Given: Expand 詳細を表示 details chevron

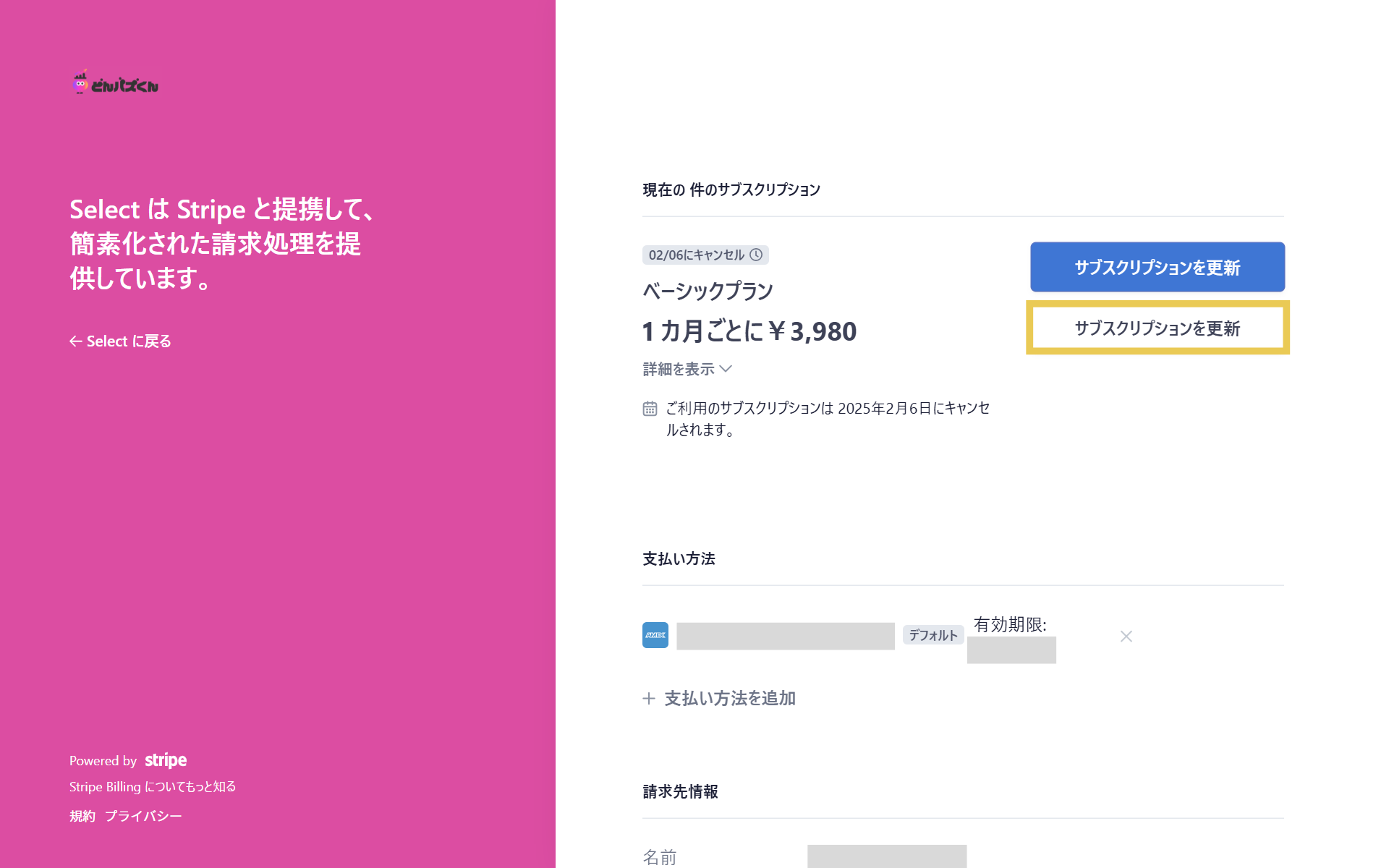Looking at the screenshot, I should (726, 369).
